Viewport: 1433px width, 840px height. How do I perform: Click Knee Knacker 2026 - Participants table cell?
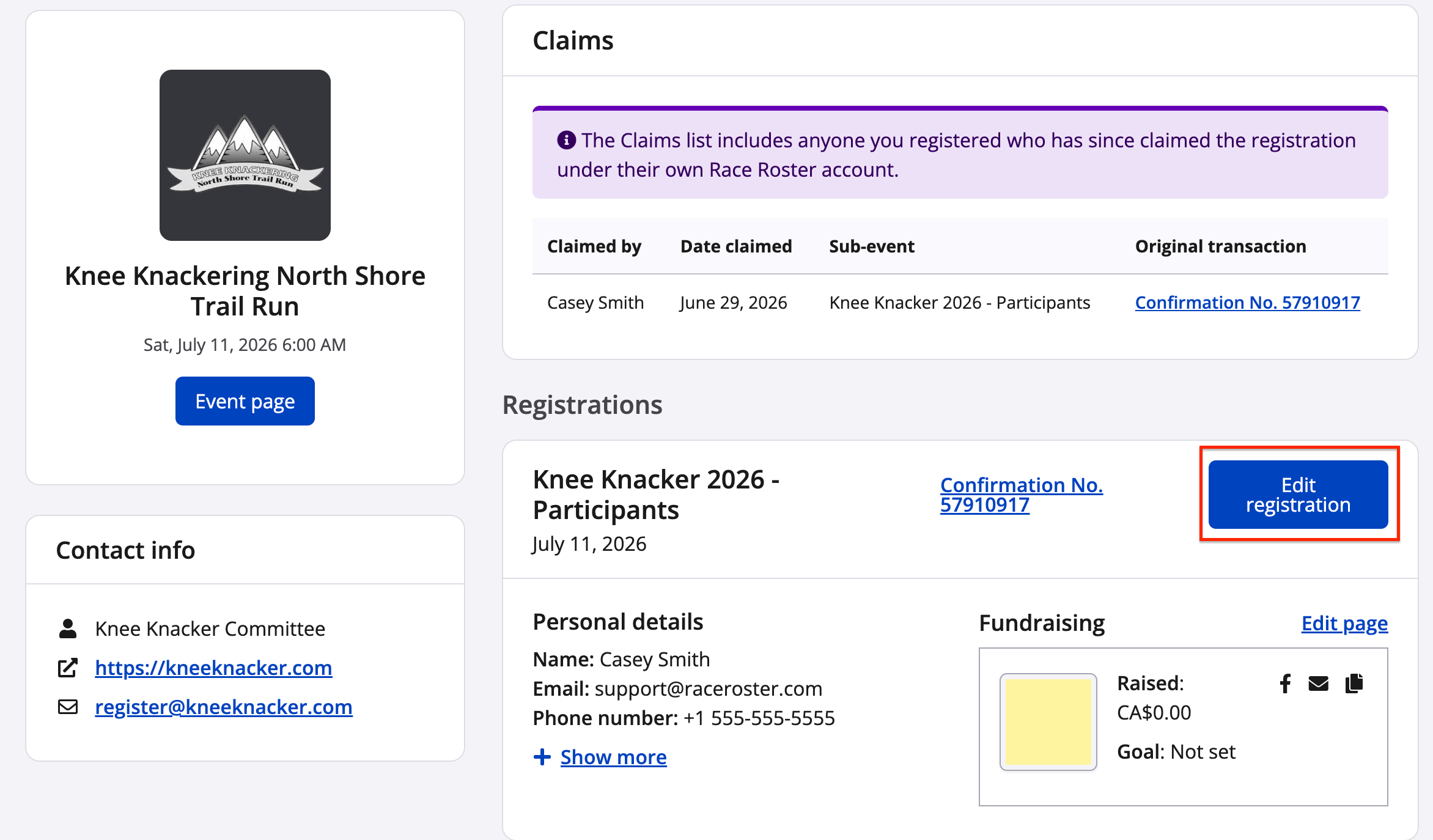click(x=960, y=303)
